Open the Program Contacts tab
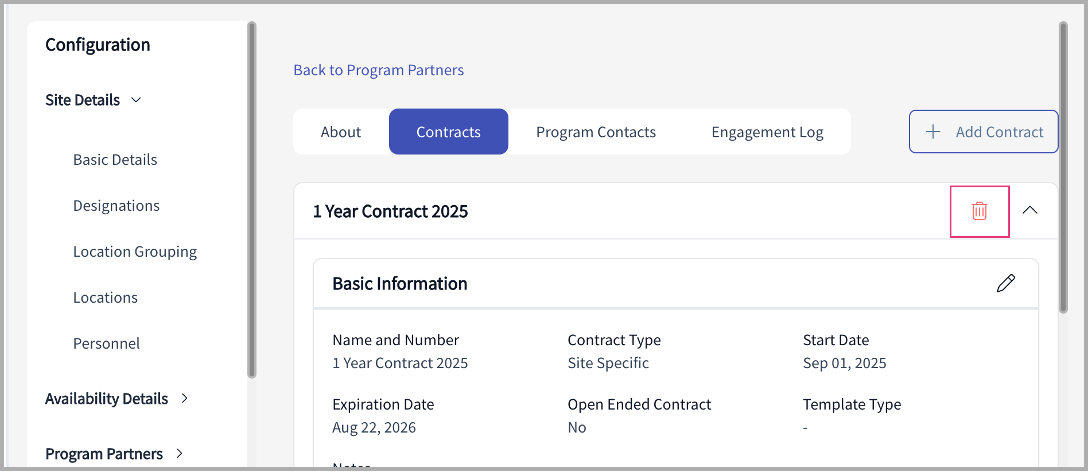This screenshot has height=472, width=1088. [596, 132]
